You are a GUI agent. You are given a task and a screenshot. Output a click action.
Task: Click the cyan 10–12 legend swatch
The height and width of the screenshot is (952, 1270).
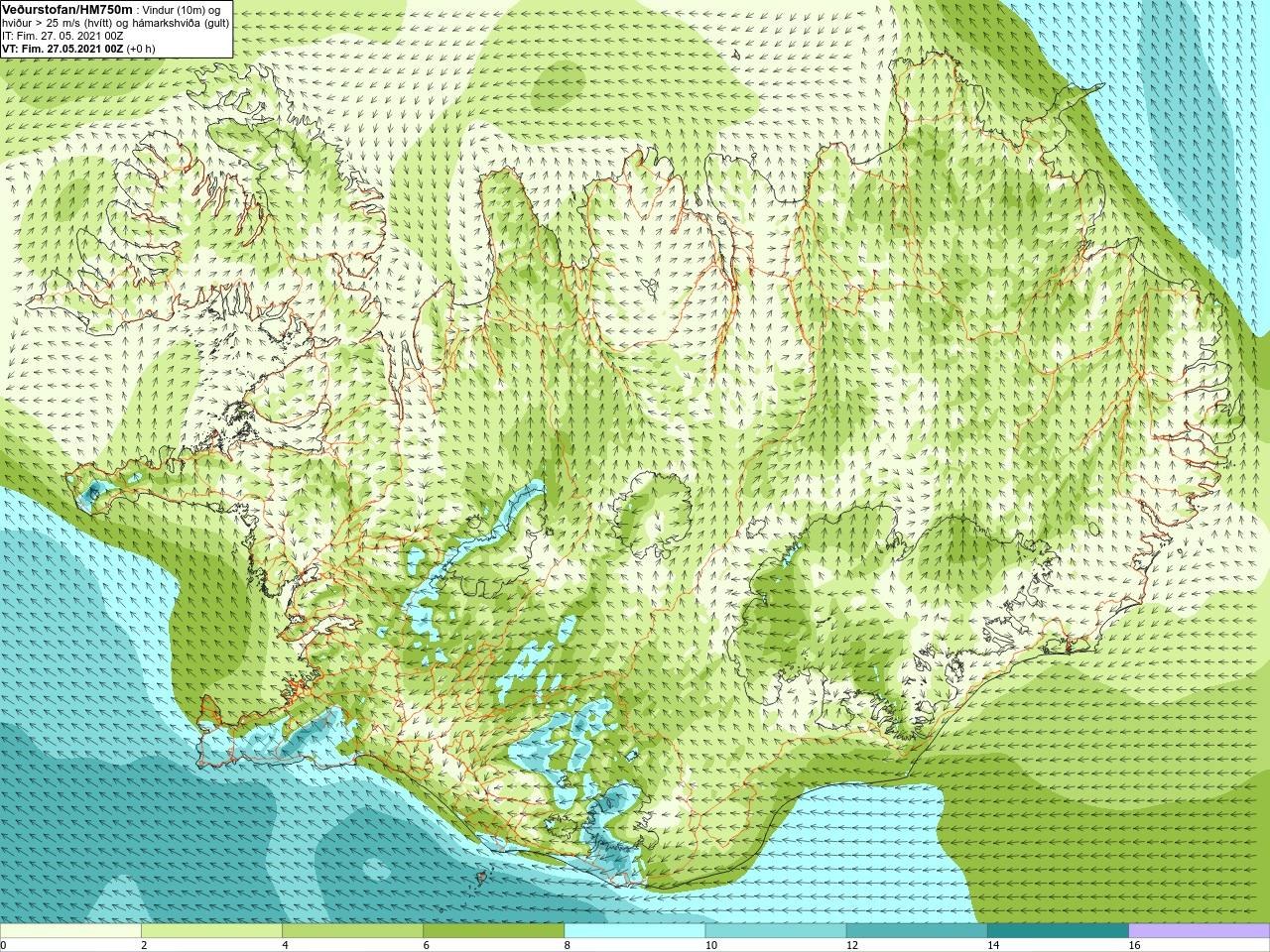(x=776, y=931)
